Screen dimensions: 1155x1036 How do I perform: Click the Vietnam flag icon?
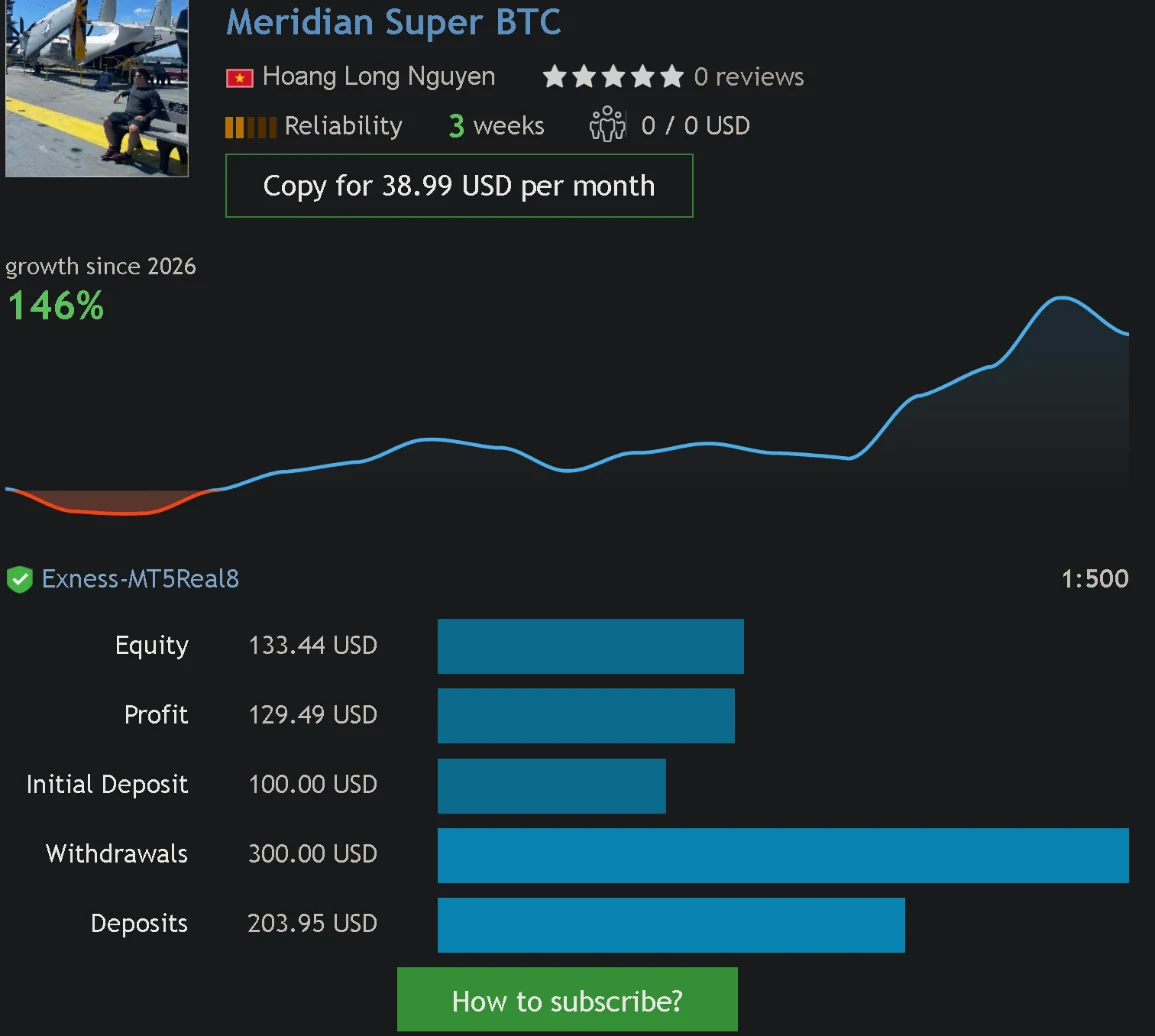[239, 77]
